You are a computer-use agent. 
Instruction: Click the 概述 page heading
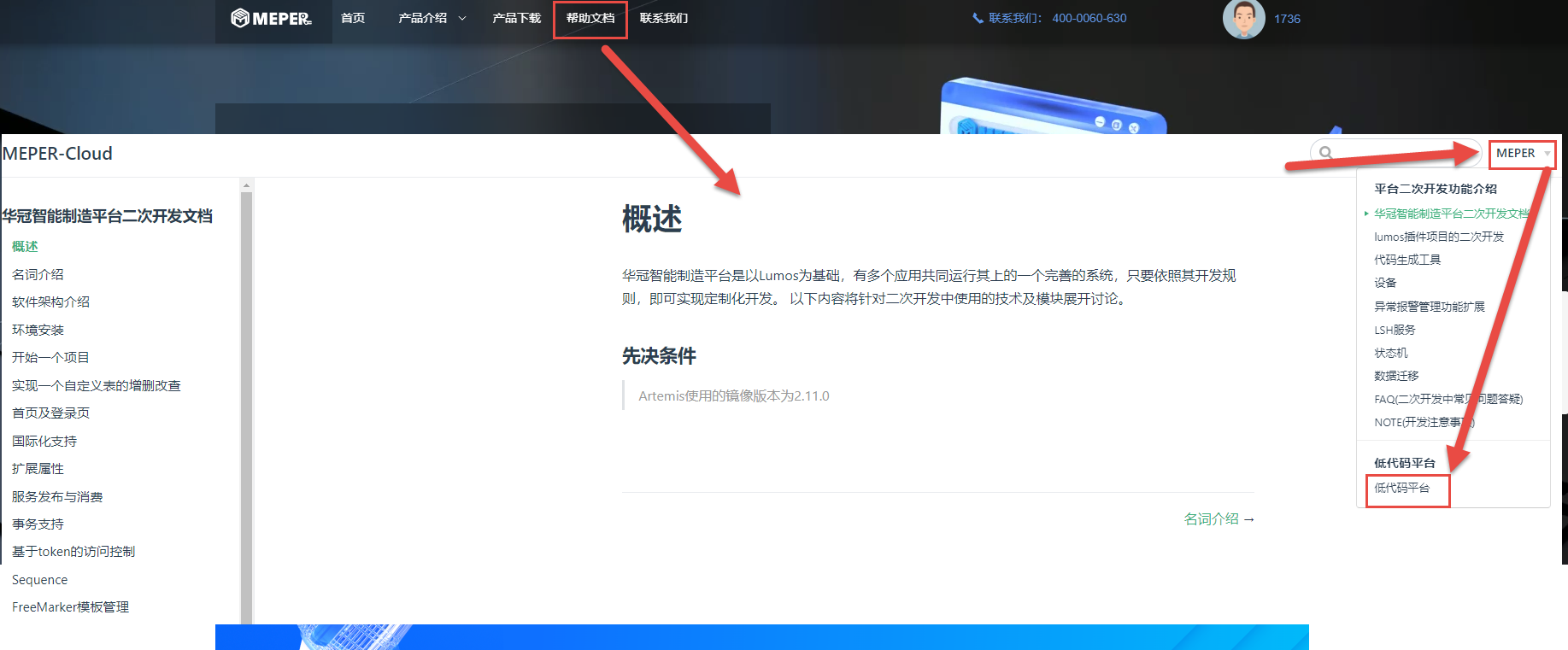click(652, 219)
